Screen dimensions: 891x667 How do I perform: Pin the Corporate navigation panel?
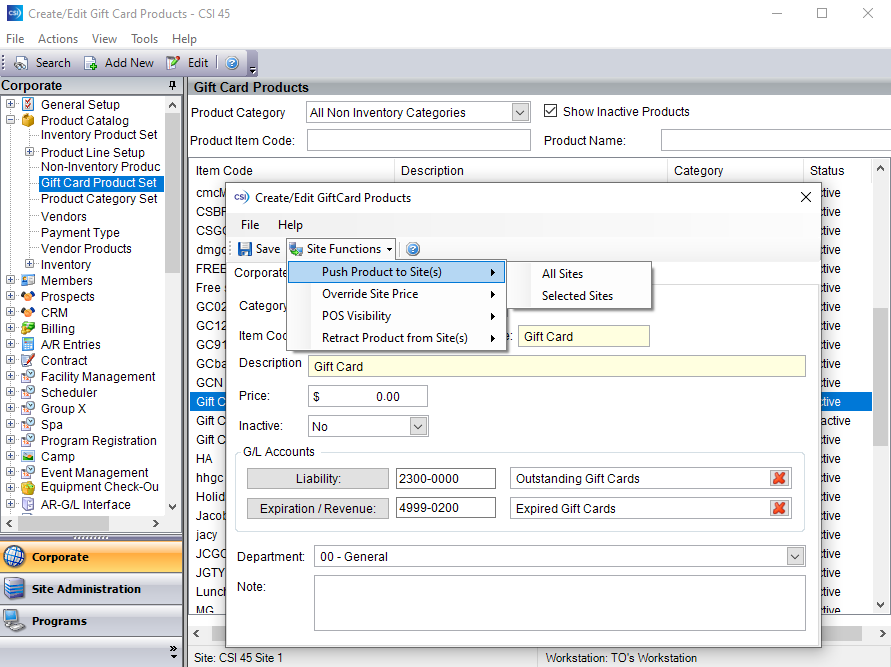(172, 86)
